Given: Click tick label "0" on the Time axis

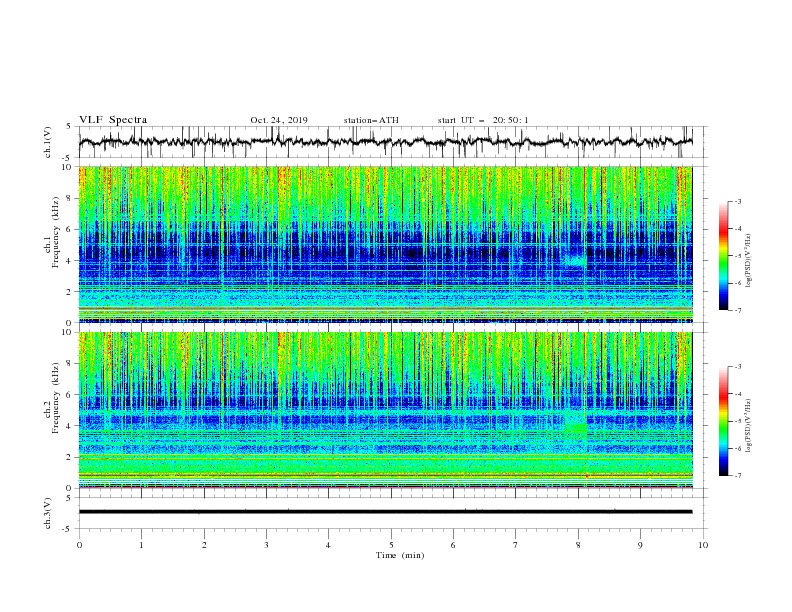Looking at the screenshot, I should click(x=79, y=545).
